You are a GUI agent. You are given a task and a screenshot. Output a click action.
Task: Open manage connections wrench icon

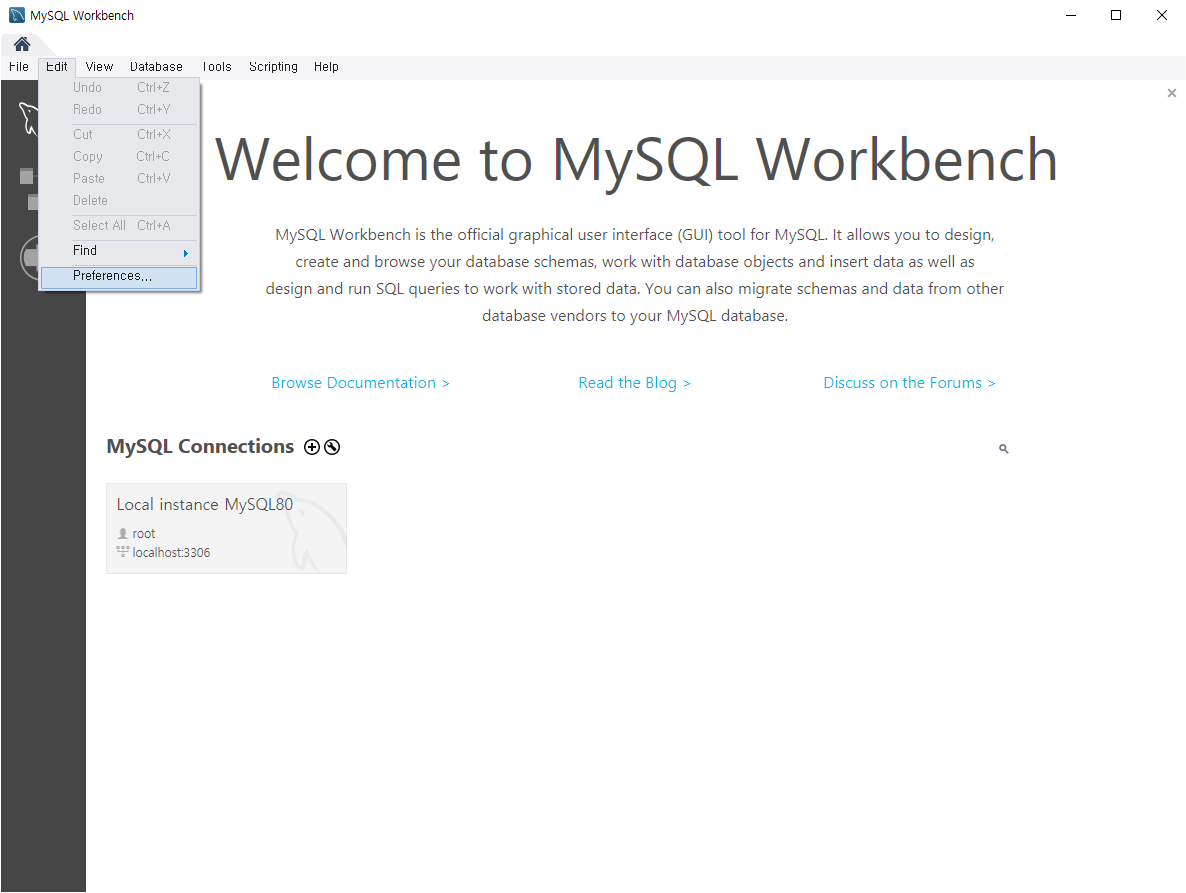332,447
